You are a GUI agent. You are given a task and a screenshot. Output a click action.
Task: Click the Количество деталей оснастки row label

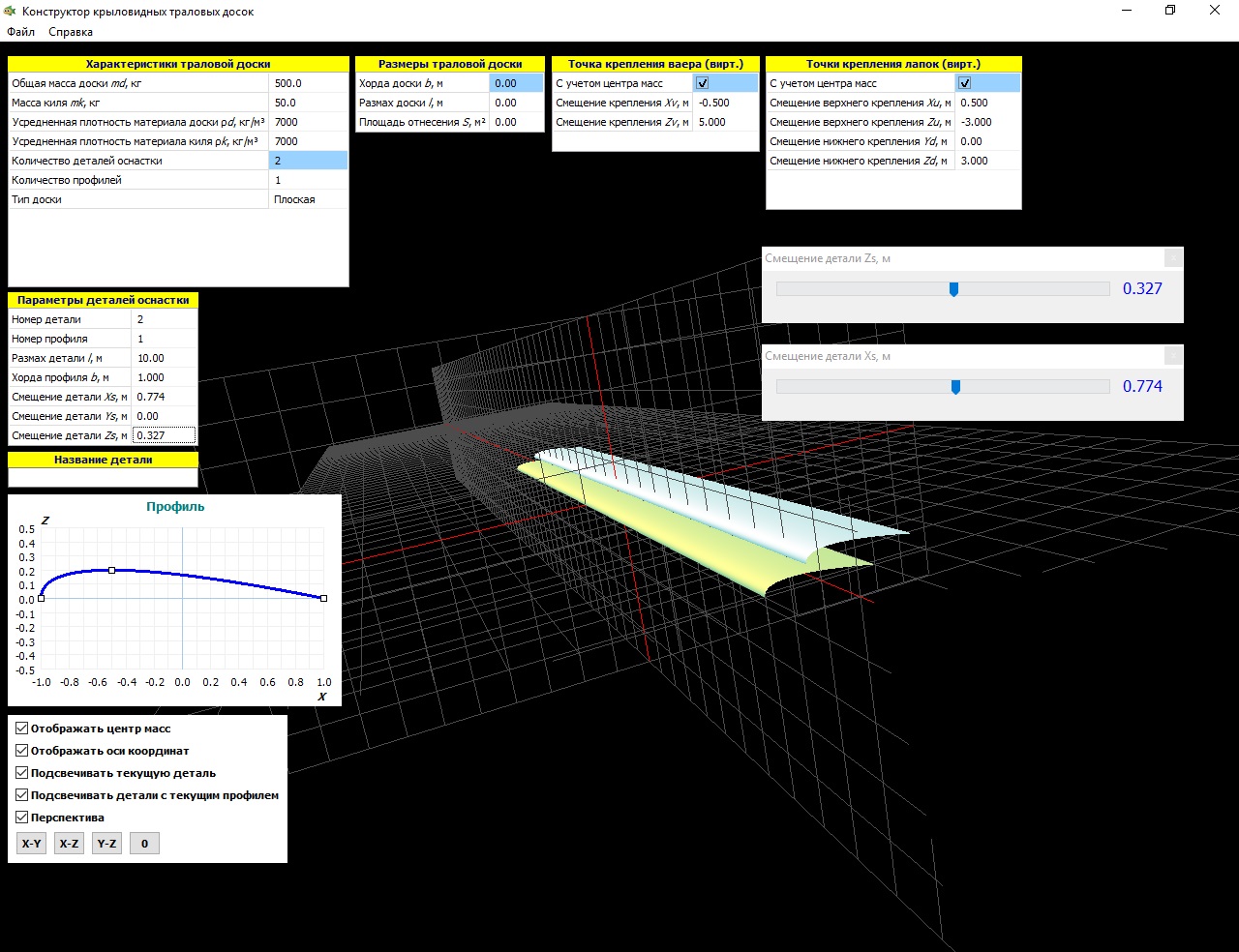pos(87,161)
